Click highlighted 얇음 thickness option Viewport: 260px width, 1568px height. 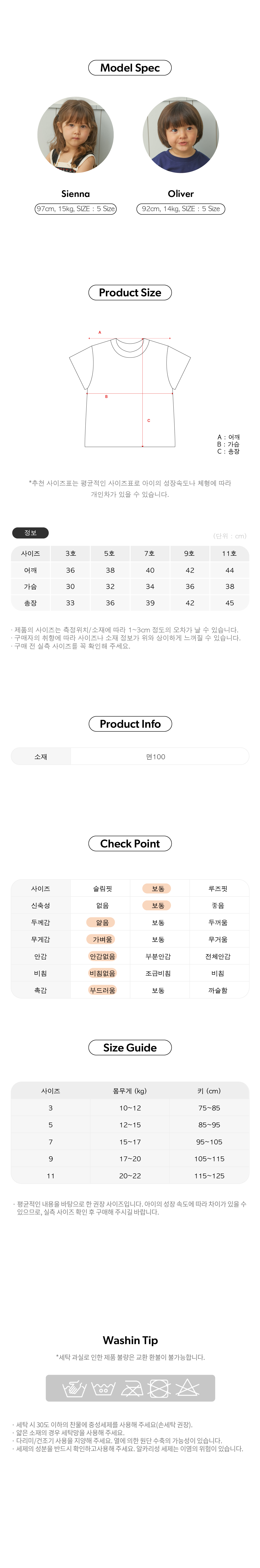[103, 922]
